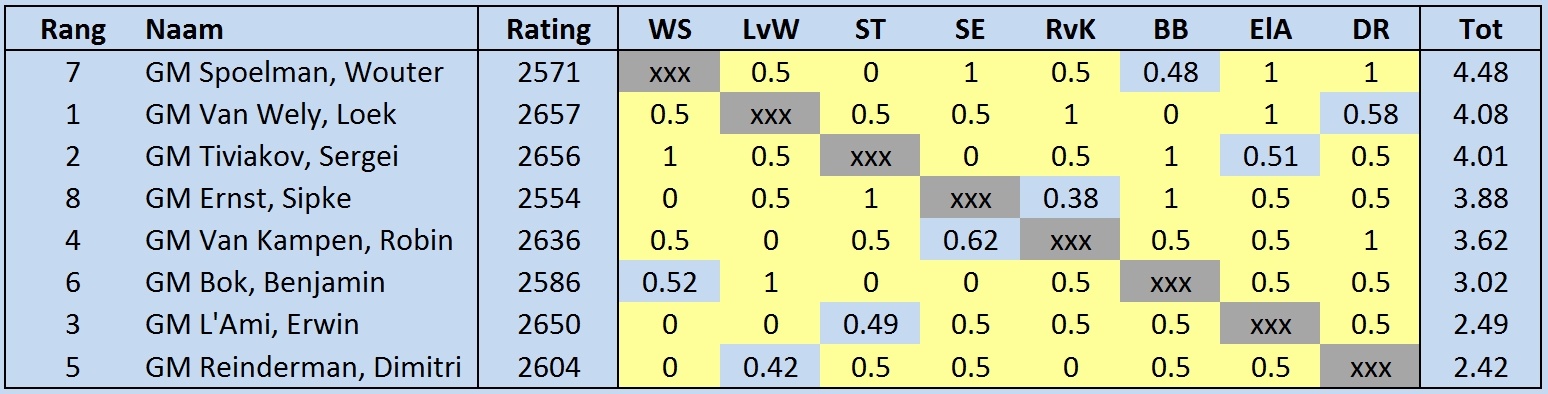Click the Rating column header
Viewport: 1548px width, 394px height.
[549, 30]
